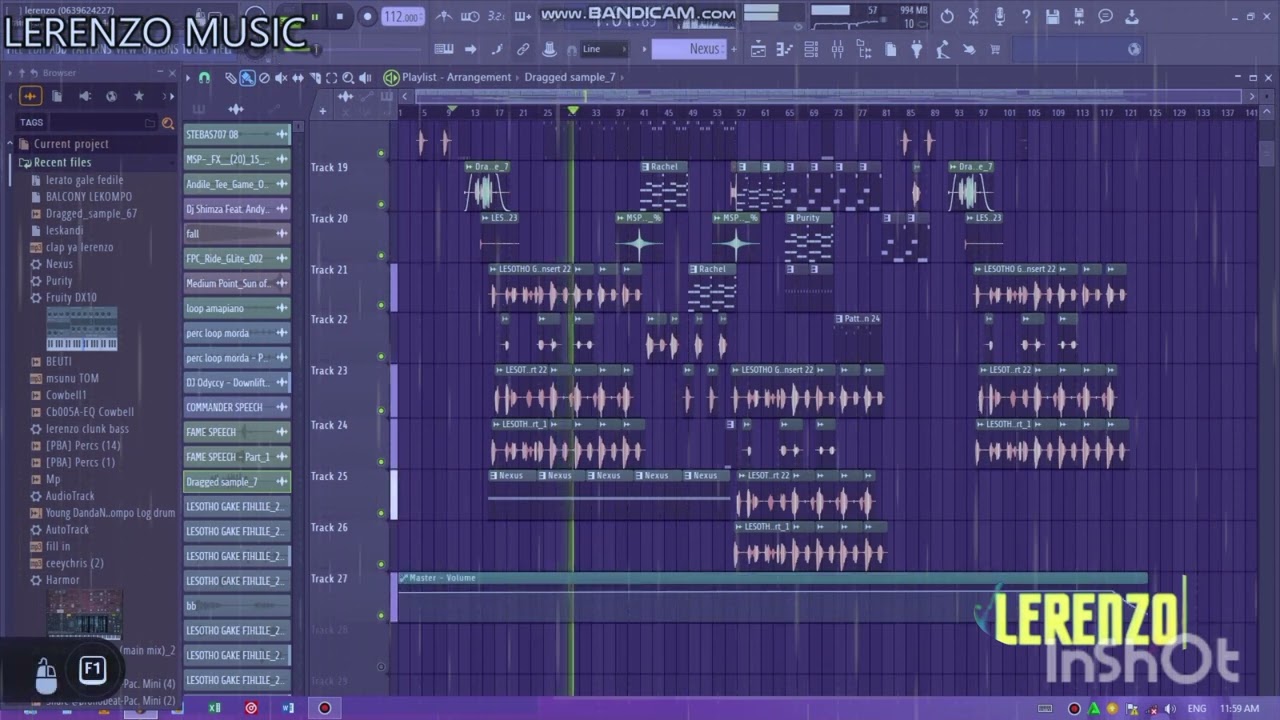Click the stamp tool icon in toolbar

pos(549,49)
